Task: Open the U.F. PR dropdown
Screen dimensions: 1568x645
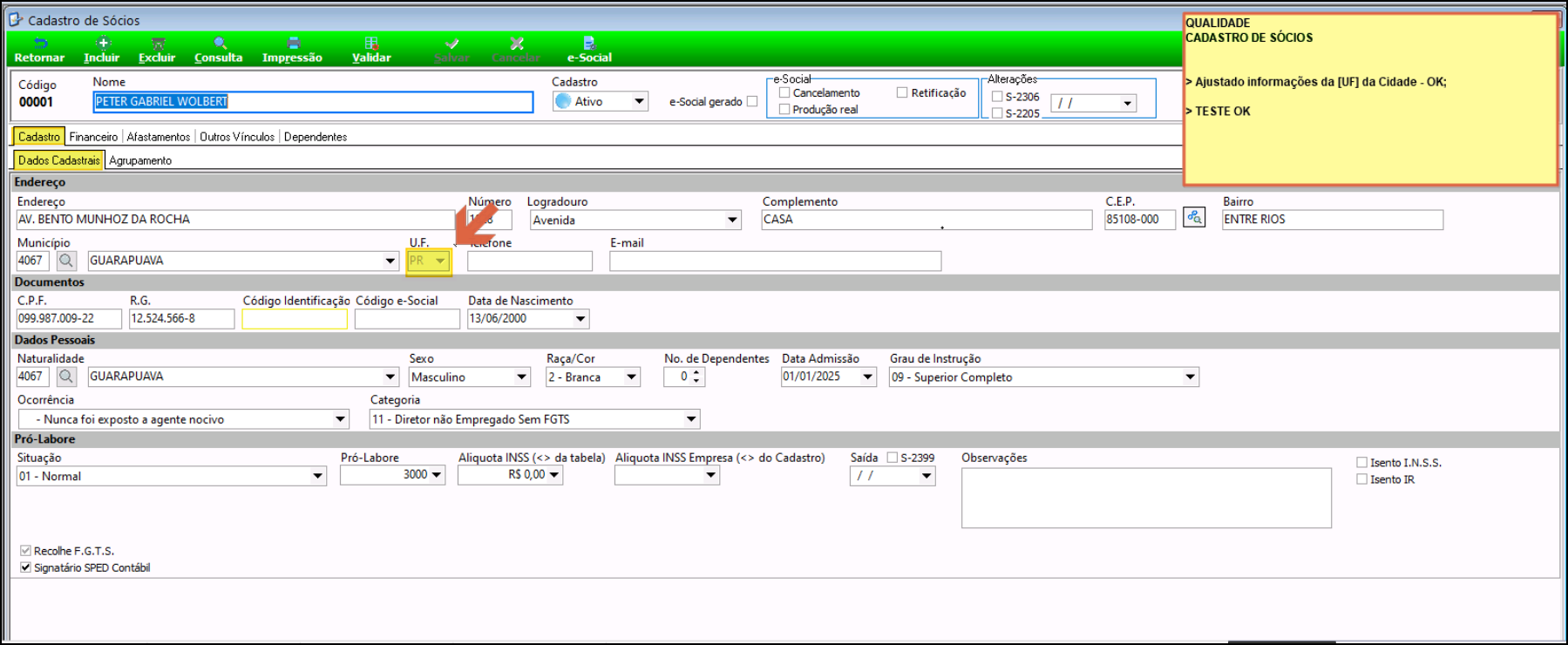Action: 441,261
